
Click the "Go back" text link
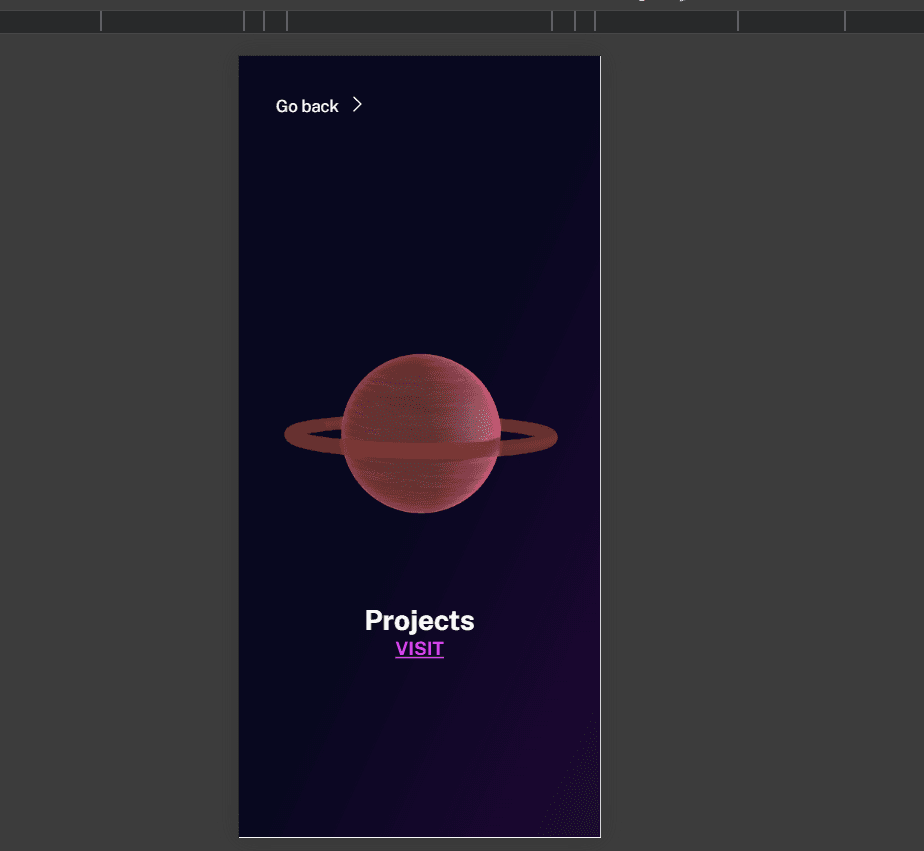[307, 106]
